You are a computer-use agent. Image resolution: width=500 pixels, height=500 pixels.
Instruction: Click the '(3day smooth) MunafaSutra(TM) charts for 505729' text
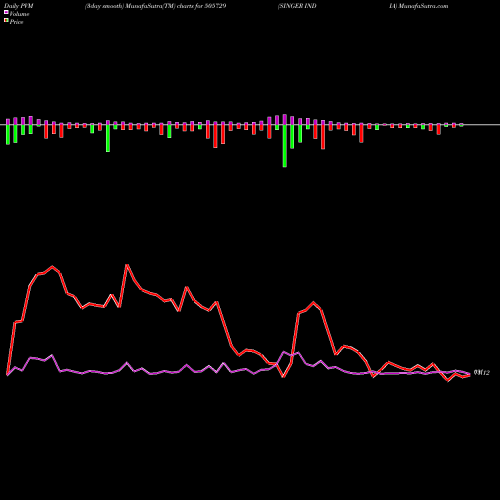tap(156, 6)
